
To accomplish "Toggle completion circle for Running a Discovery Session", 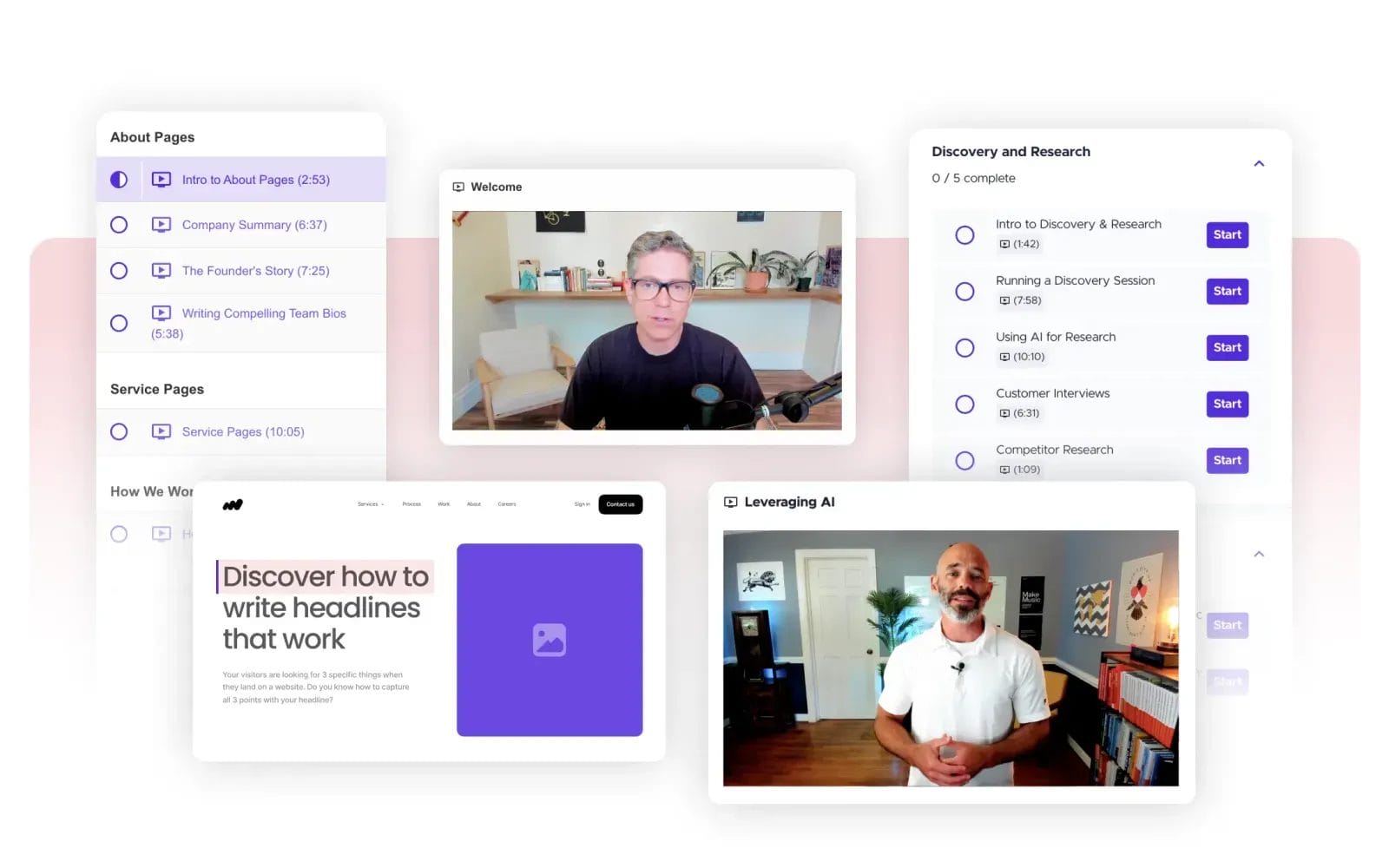I will [x=964, y=292].
